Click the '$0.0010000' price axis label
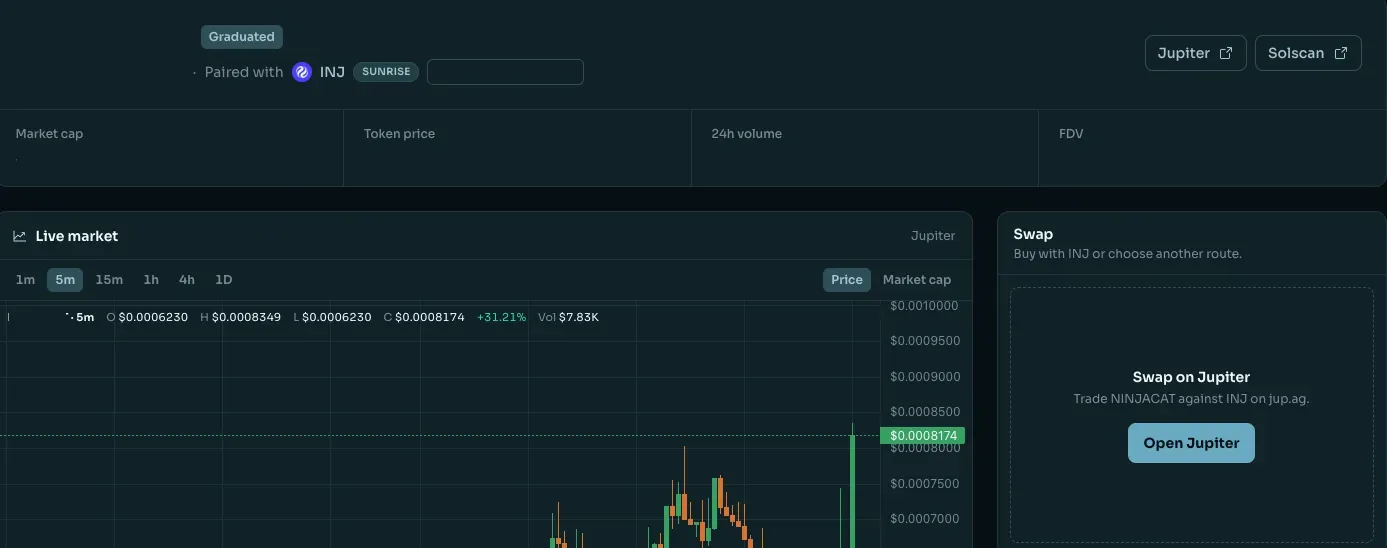Viewport: 1387px width, 548px height. coord(925,306)
